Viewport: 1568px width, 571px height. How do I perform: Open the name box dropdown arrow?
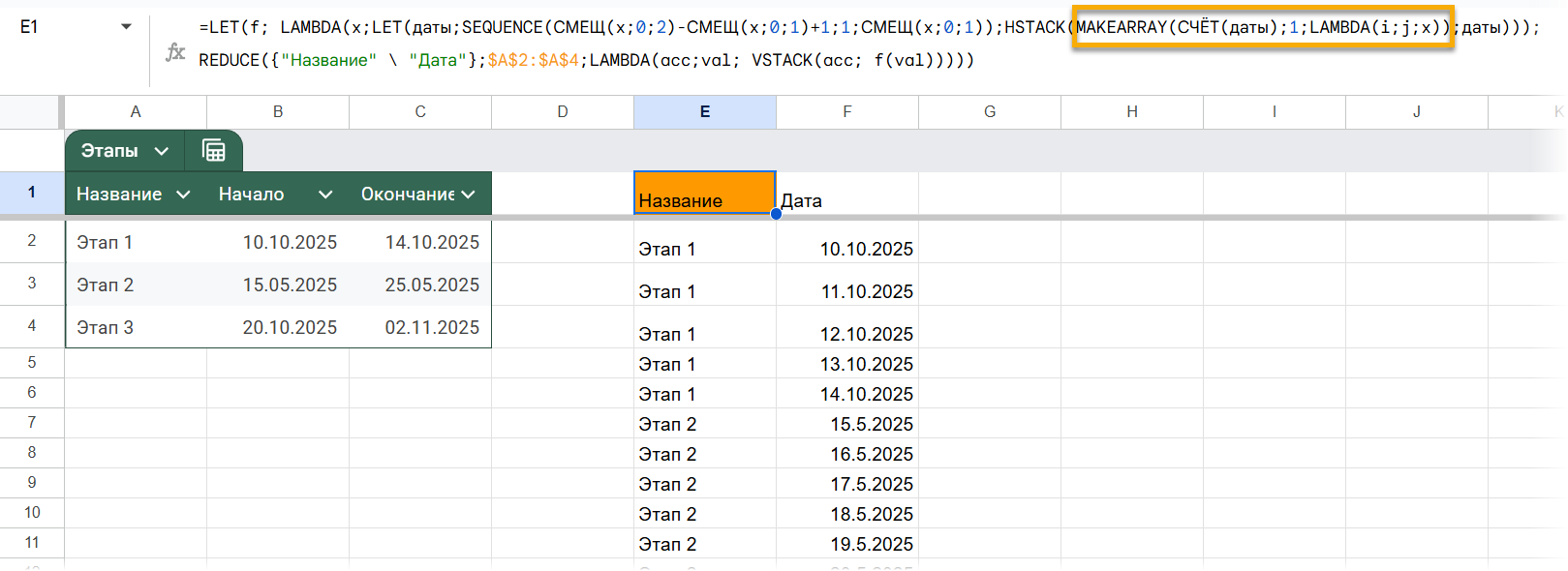point(126,27)
